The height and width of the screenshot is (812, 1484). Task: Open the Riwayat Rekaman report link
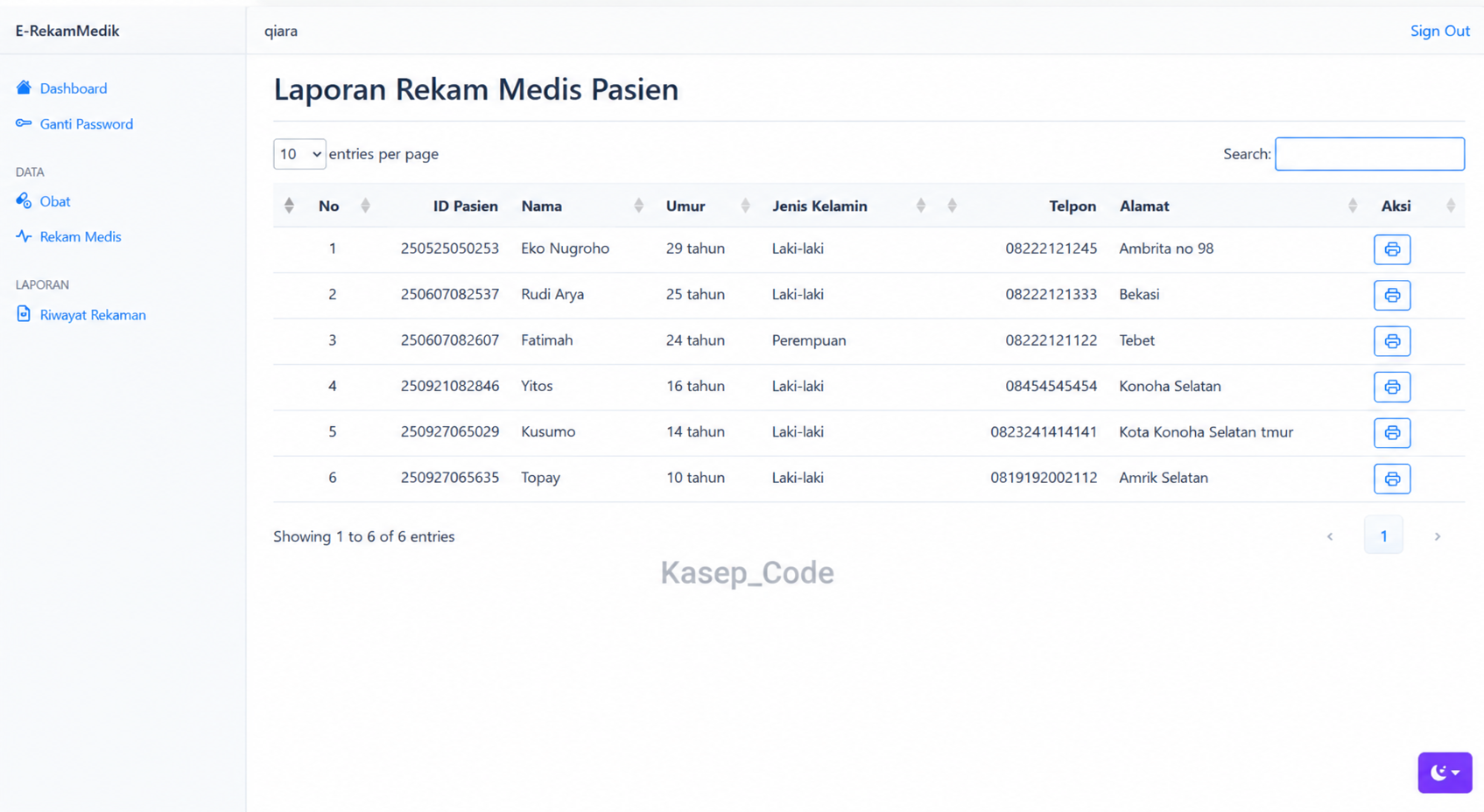(x=93, y=315)
